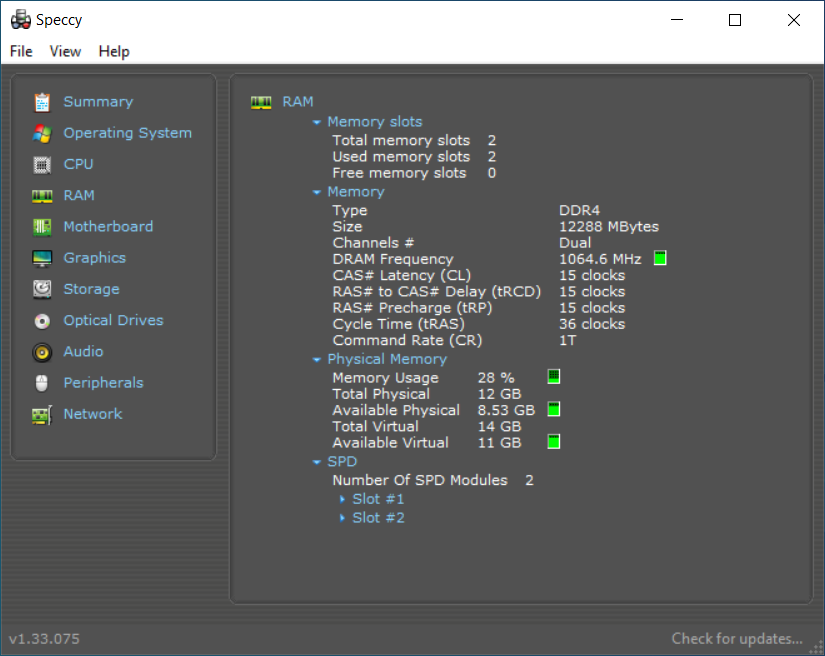The width and height of the screenshot is (825, 656).
Task: Click the Memory Usage 28 % value
Action: (x=496, y=378)
